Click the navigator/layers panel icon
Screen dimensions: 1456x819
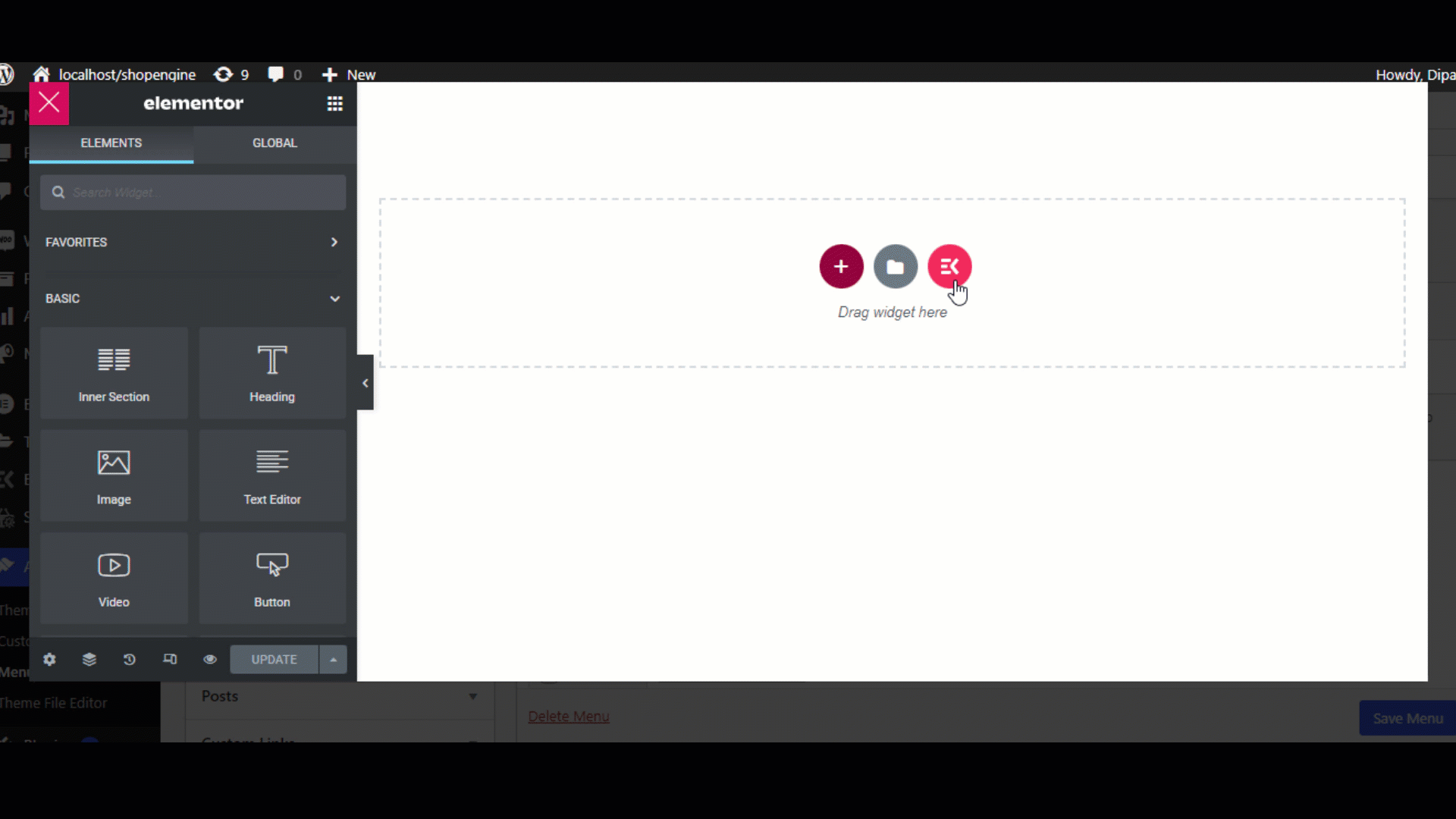[89, 659]
